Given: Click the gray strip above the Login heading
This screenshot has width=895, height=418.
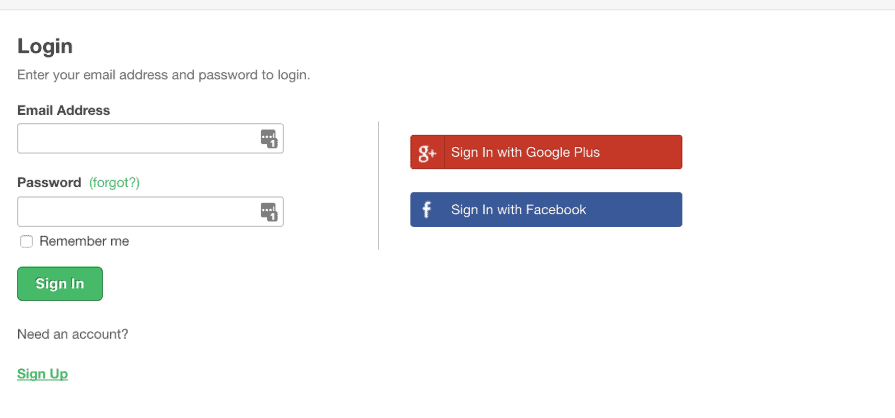Looking at the screenshot, I should pos(447,5).
